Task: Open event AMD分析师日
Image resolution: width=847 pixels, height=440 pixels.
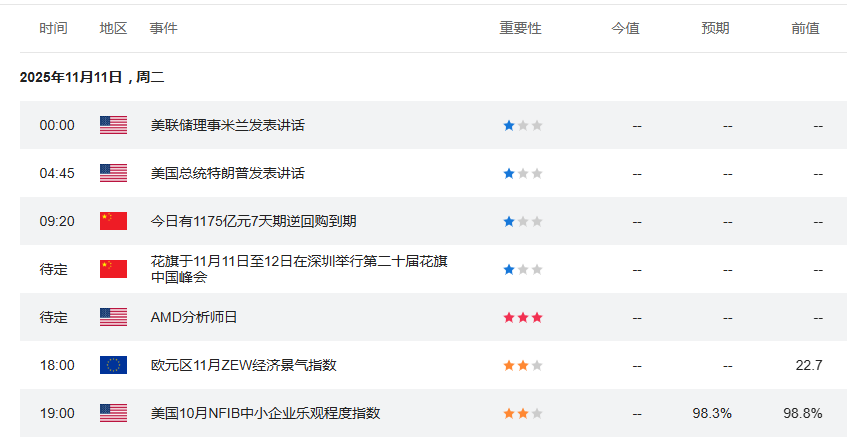Action: click(x=194, y=317)
